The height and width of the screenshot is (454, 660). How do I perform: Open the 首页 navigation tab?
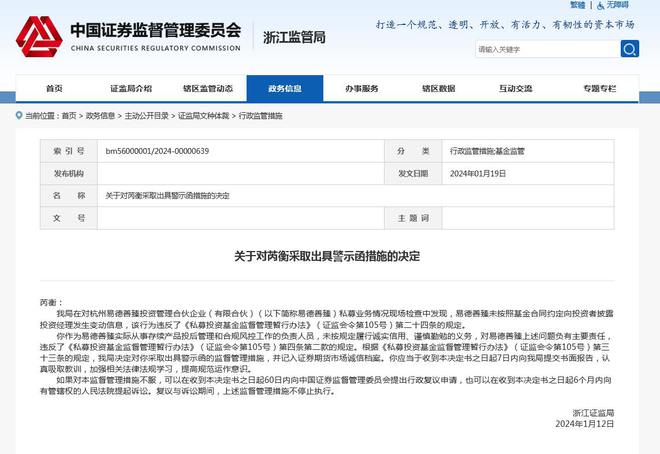click(54, 88)
